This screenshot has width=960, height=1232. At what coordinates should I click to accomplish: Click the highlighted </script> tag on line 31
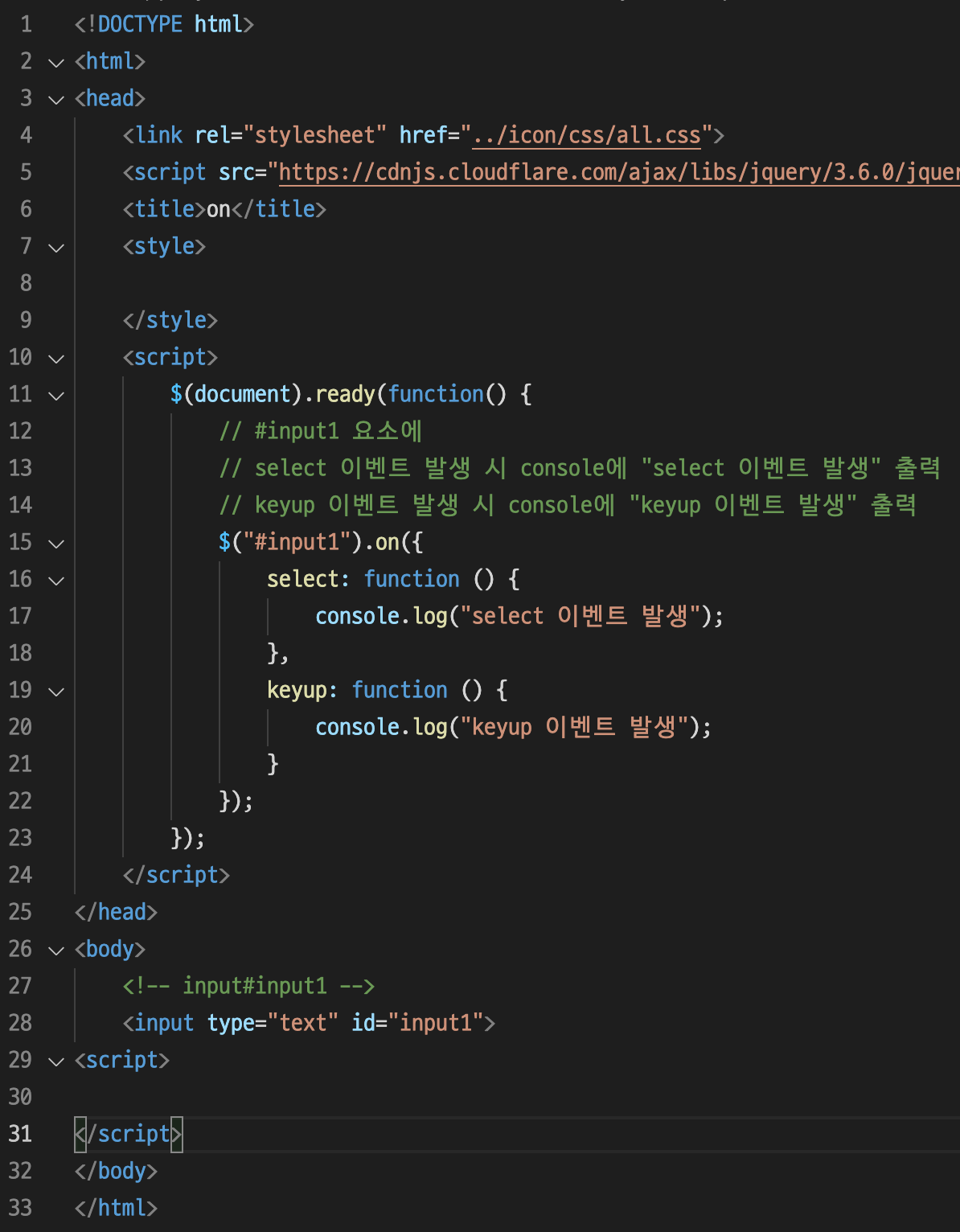click(129, 1134)
